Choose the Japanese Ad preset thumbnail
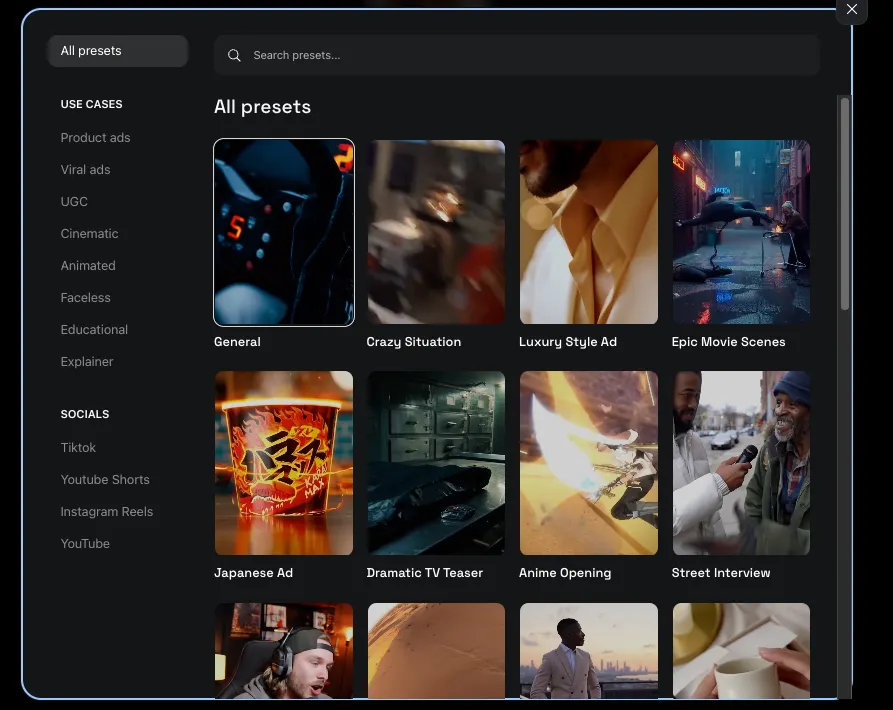893x710 pixels. click(284, 463)
